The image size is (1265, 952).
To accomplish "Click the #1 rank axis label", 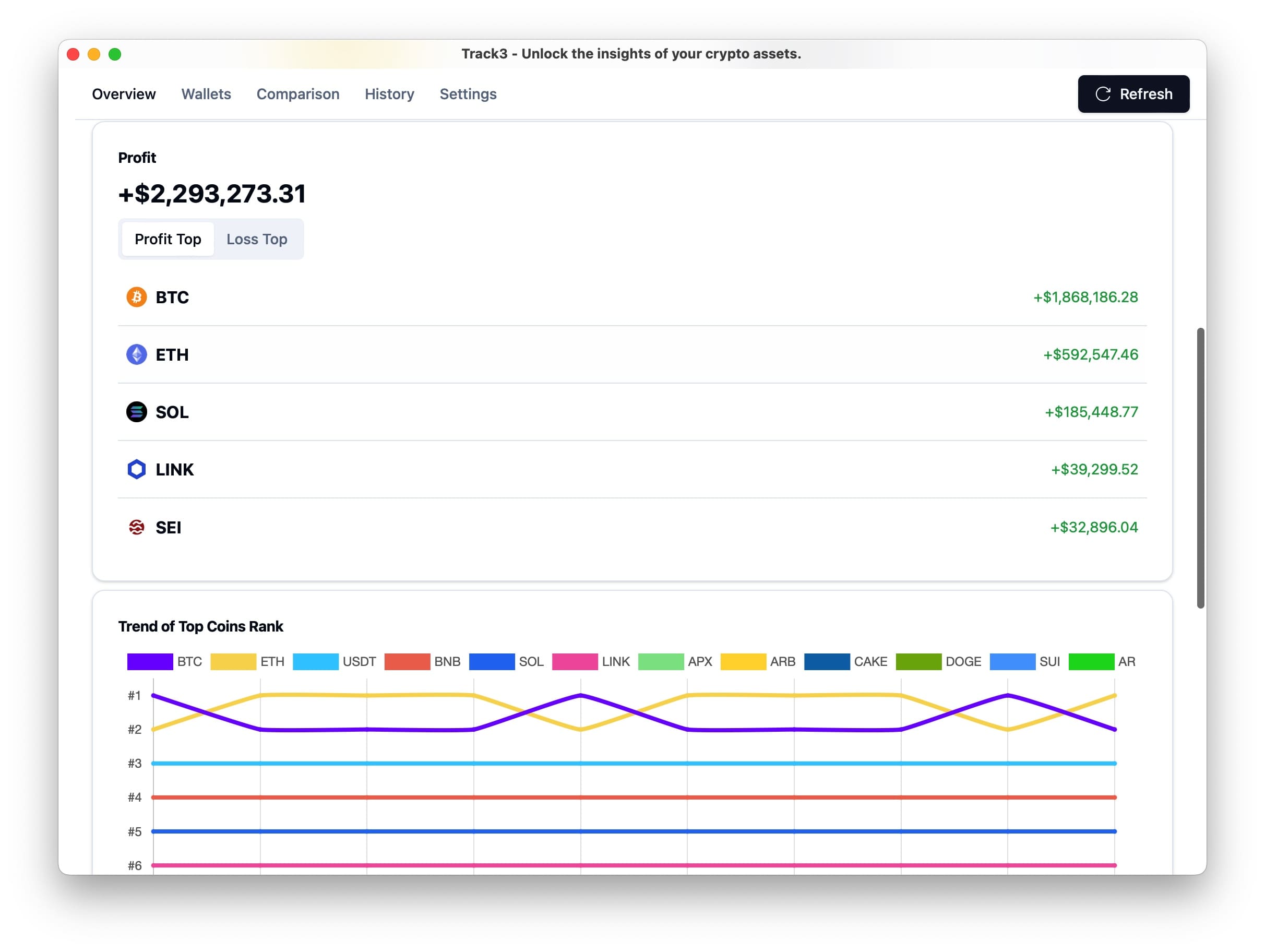I will [x=135, y=696].
